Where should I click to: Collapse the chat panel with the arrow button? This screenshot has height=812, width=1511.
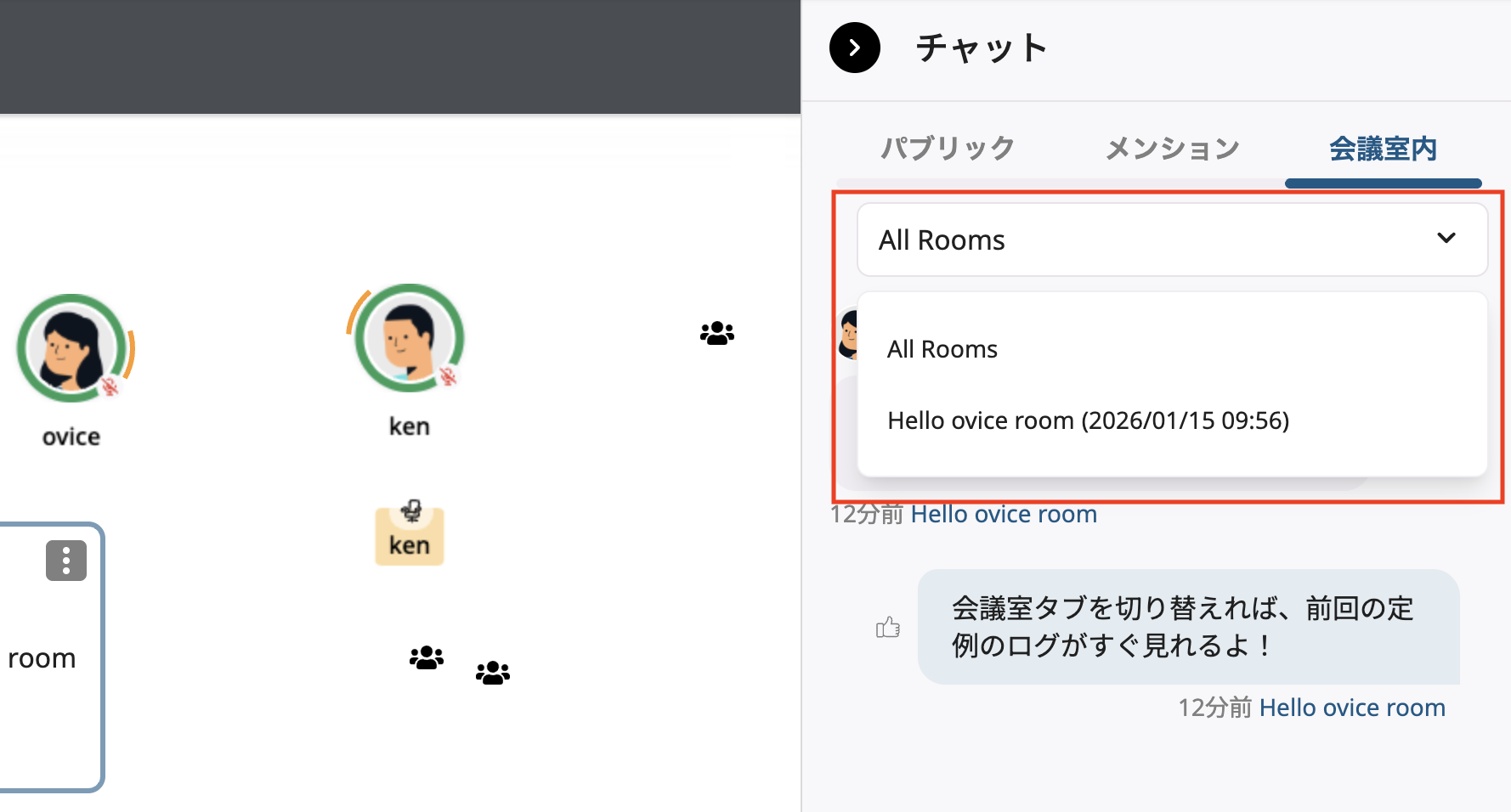coord(854,48)
